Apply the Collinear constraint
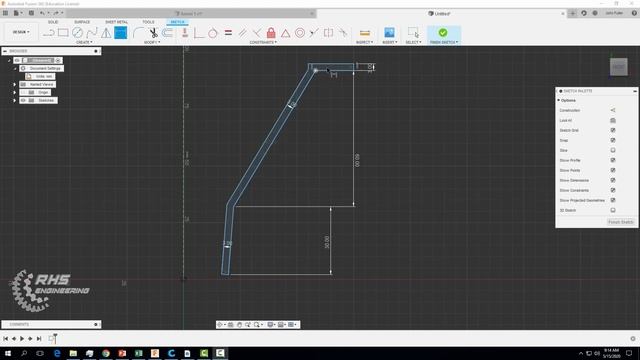The width and height of the screenshot is (640, 360). tap(313, 33)
